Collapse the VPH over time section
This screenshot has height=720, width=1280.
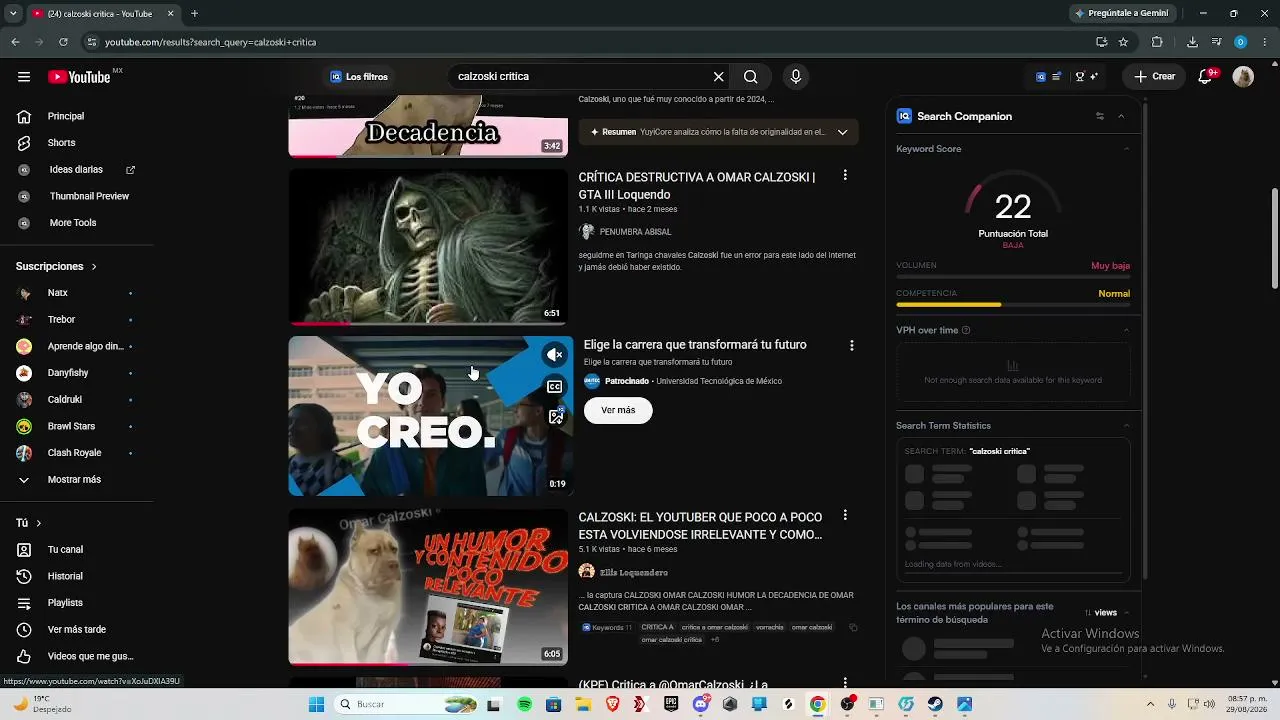tap(1126, 330)
